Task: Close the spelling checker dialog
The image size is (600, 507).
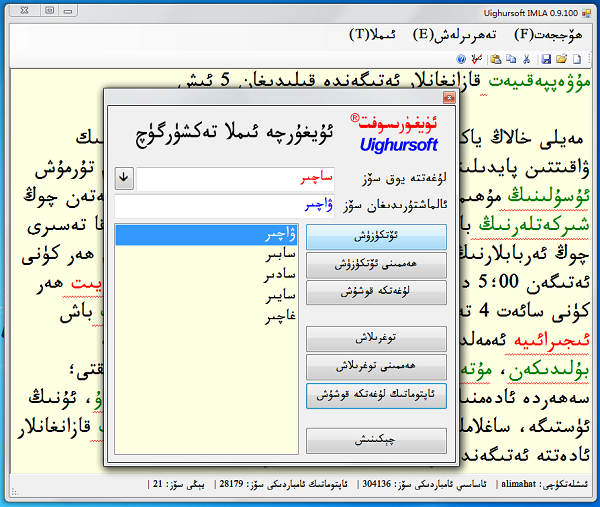Action: [449, 98]
